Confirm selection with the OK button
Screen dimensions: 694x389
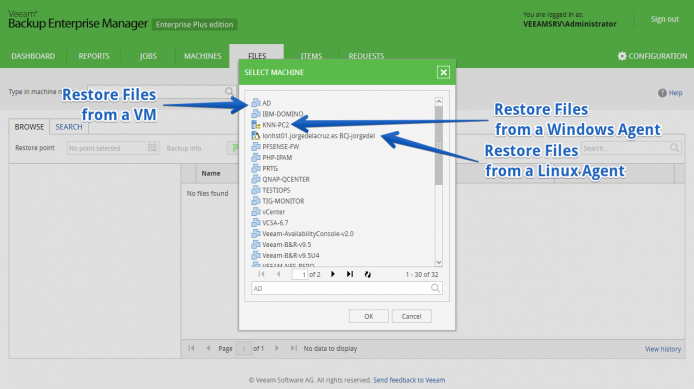[369, 316]
